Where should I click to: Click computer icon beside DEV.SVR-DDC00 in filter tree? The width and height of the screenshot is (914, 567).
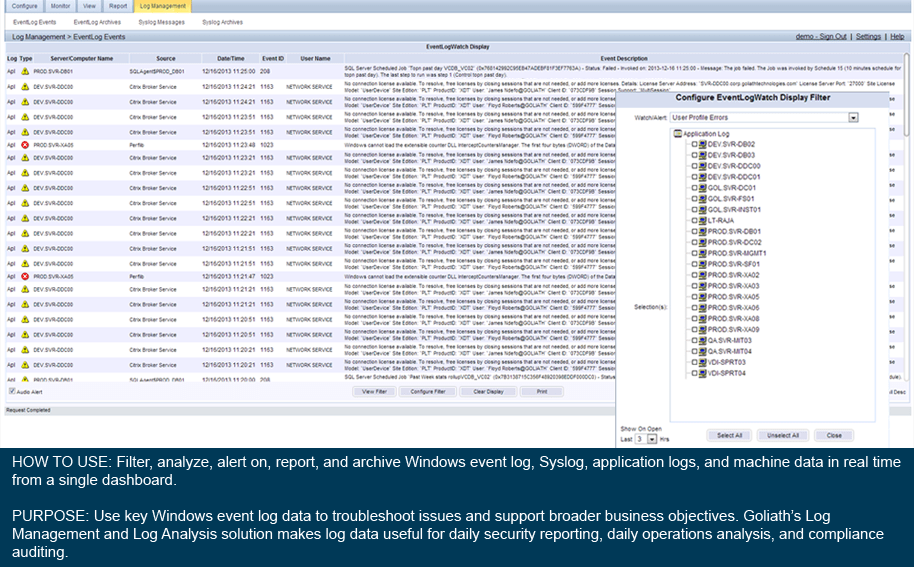tap(702, 166)
